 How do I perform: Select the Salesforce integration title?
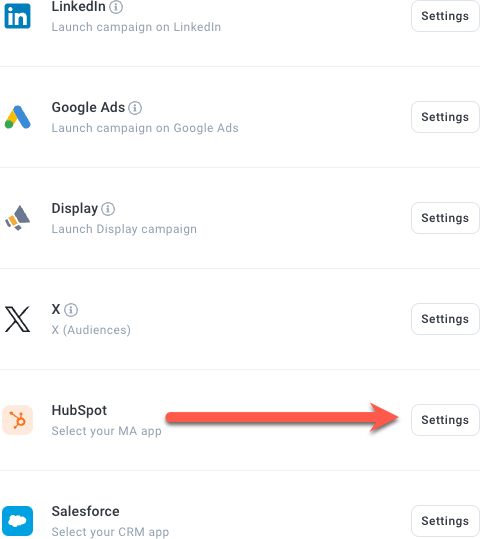(85, 512)
